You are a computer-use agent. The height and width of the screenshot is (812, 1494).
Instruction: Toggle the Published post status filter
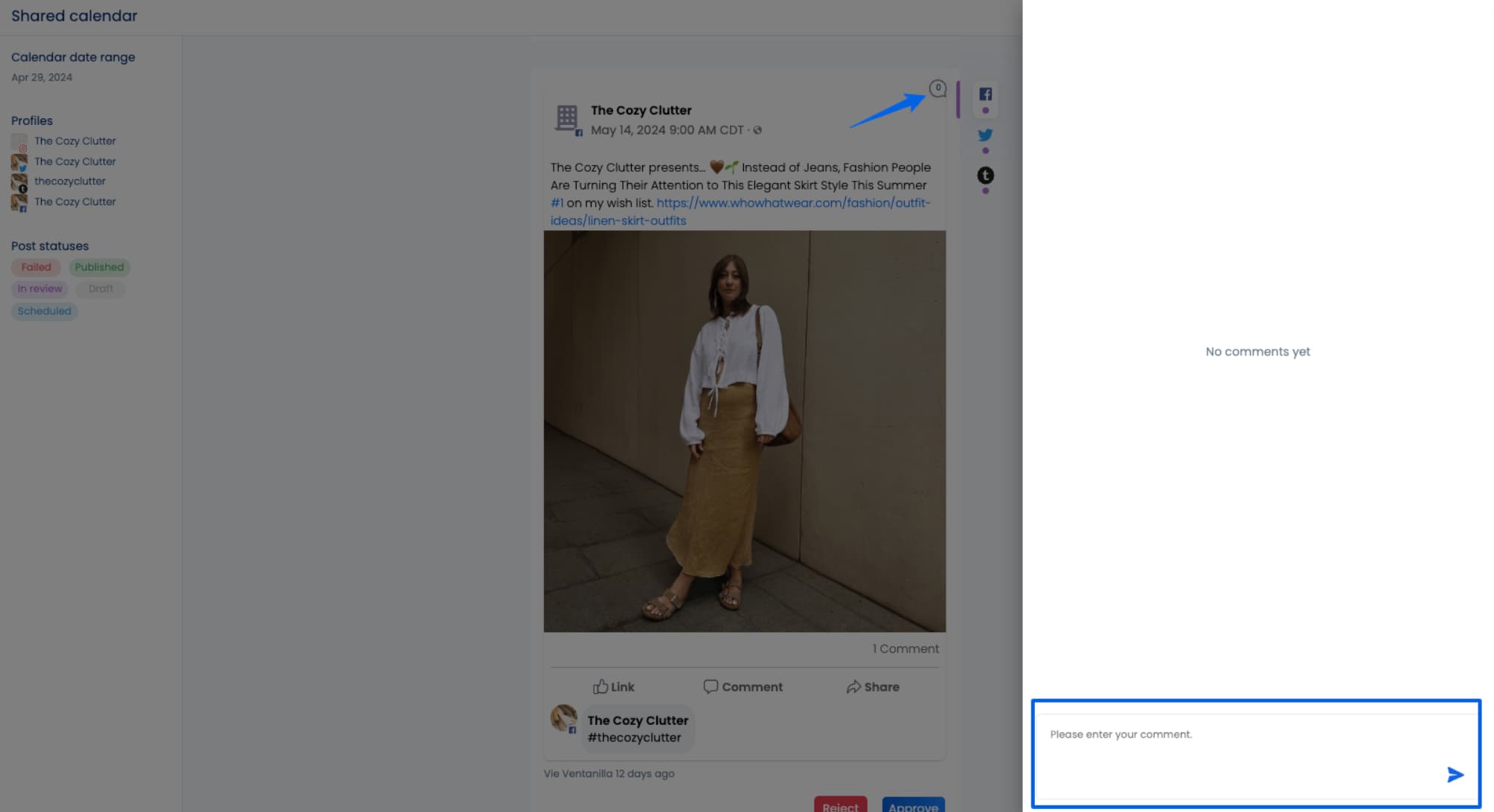(99, 267)
